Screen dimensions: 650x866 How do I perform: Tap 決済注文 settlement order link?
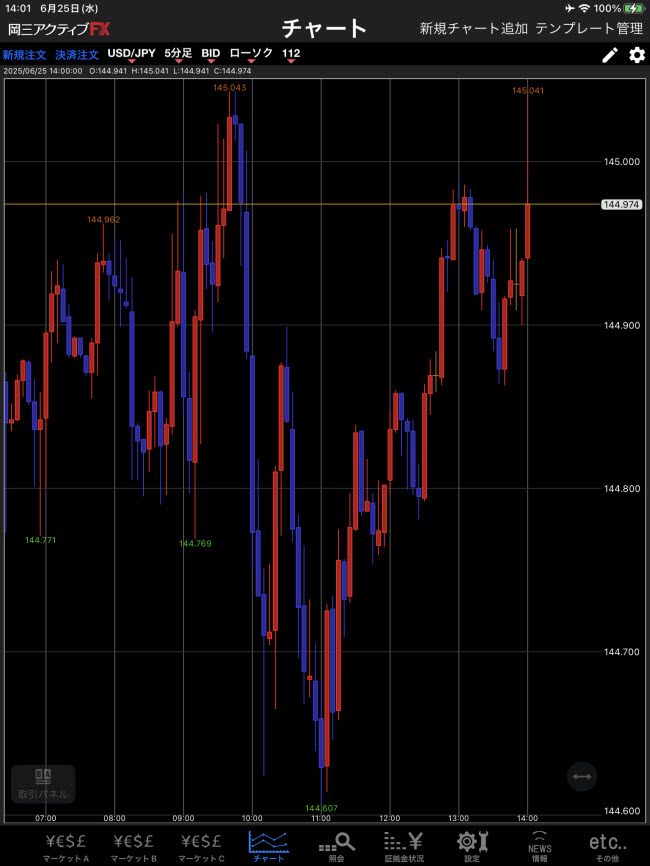click(x=77, y=55)
